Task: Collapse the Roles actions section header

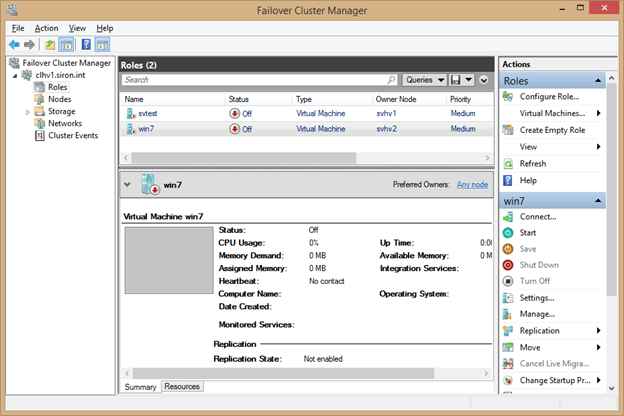Action: [597, 80]
